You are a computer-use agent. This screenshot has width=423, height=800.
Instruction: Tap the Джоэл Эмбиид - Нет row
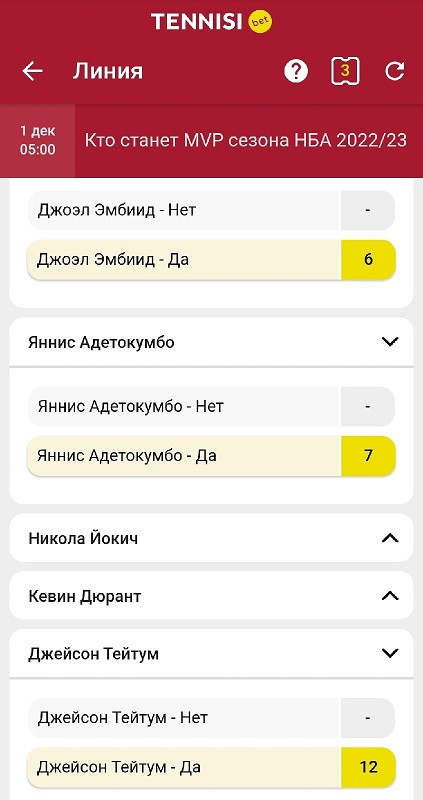coord(211,210)
